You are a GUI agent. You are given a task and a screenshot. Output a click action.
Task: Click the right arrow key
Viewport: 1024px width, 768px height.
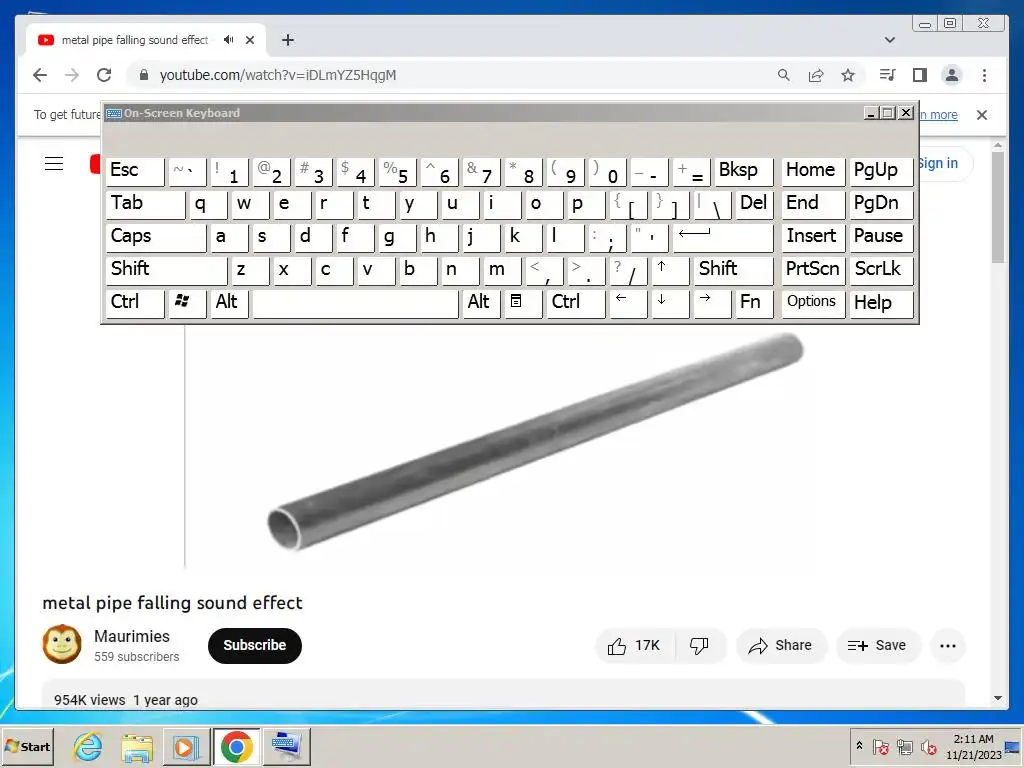(712, 303)
